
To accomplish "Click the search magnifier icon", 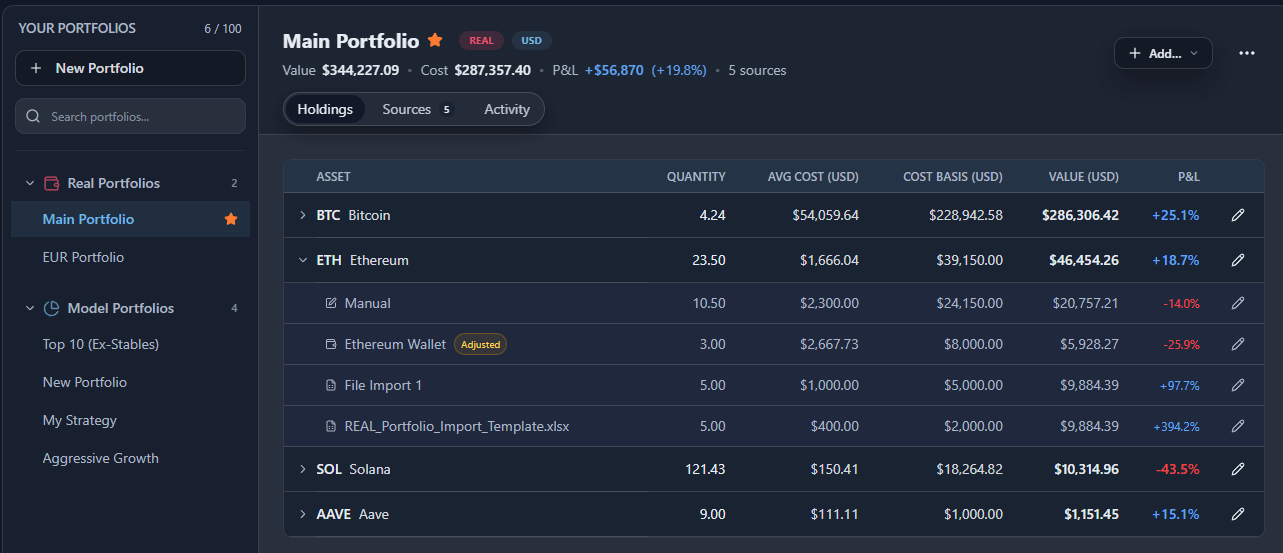I will tap(33, 116).
